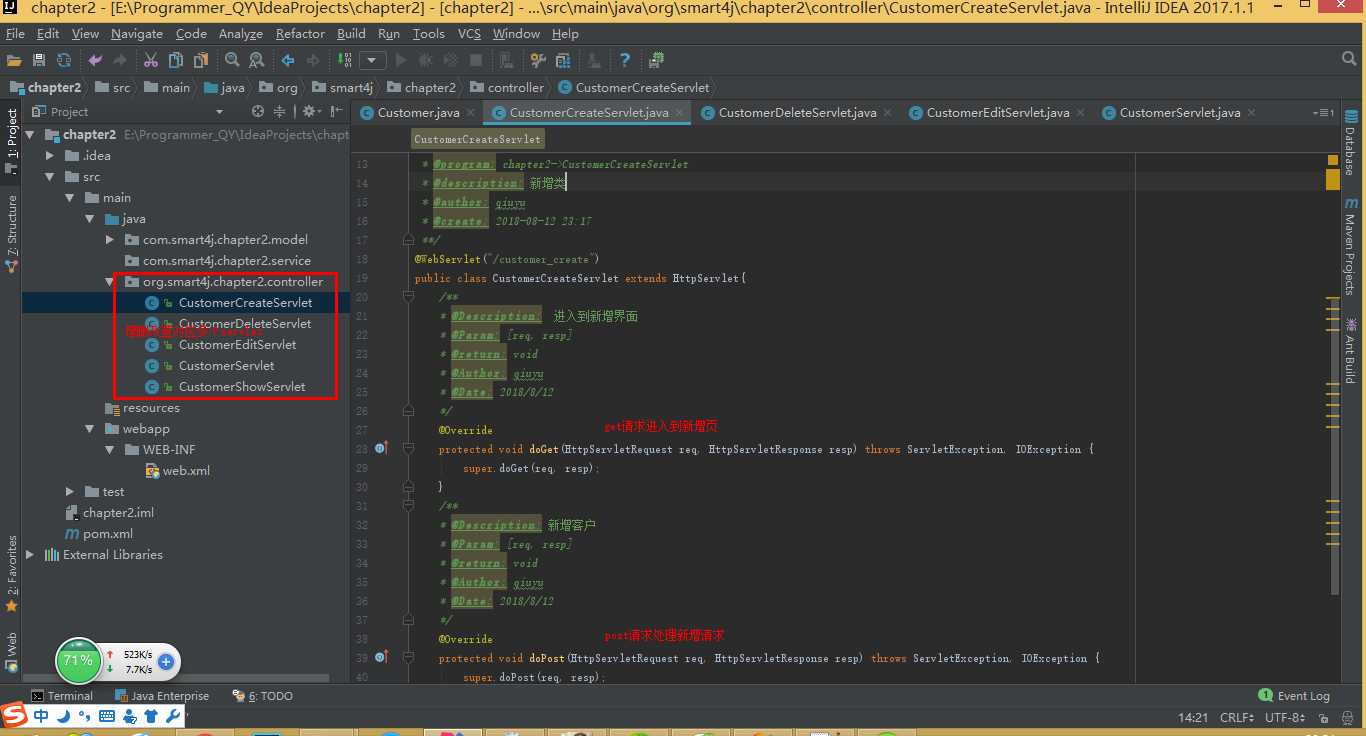The image size is (1366, 736).
Task: Click doPost override gutter icon
Action: (x=380, y=657)
